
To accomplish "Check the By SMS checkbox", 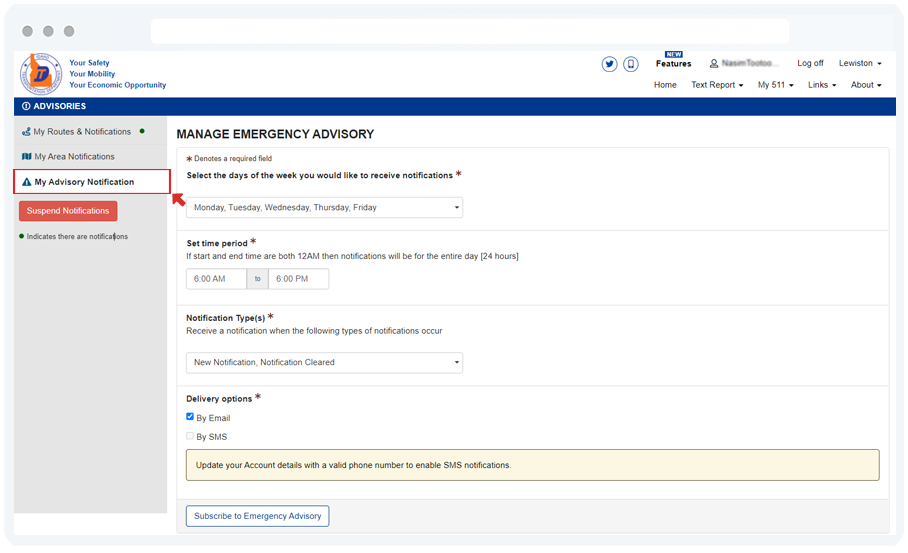I will tap(190, 436).
